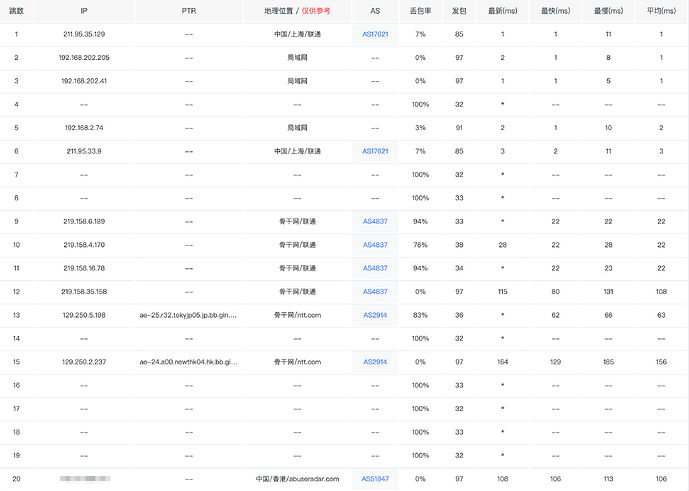Image resolution: width=689 pixels, height=491 pixels.
Task: Click location 骨干网/联通 for 219.158.35.158
Action: [x=297, y=291]
